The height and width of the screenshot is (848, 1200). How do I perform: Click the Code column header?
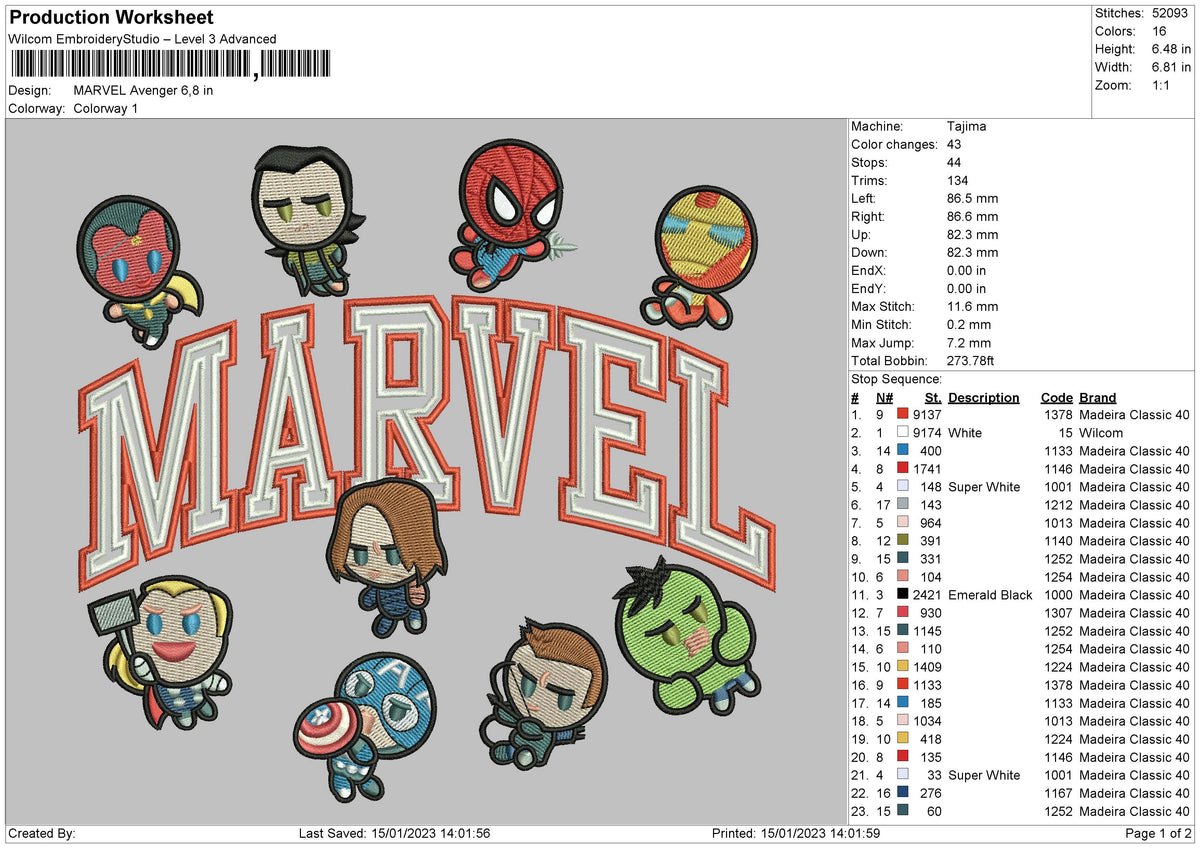tap(1056, 397)
